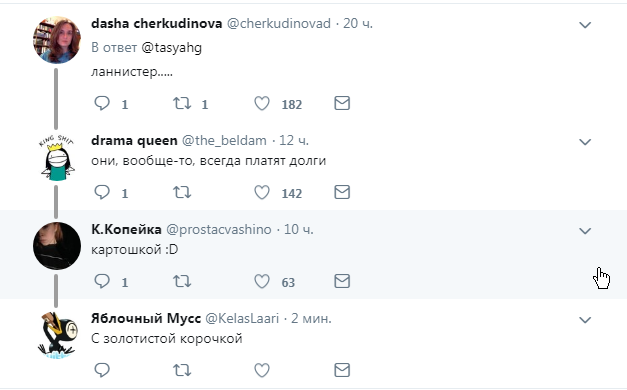627x390 pixels.
Task: Expand the options chevron on drama queen's tweet
Action: (585, 142)
